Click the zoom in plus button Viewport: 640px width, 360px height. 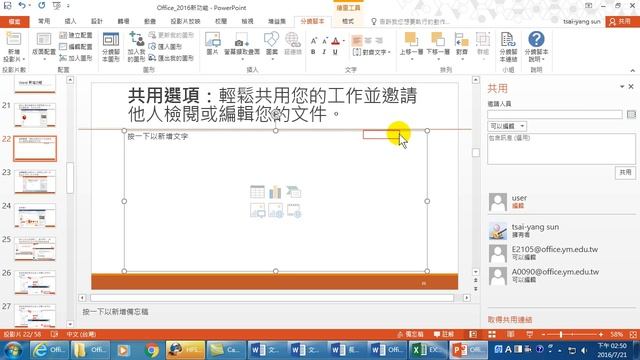pyautogui.click(x=601, y=334)
